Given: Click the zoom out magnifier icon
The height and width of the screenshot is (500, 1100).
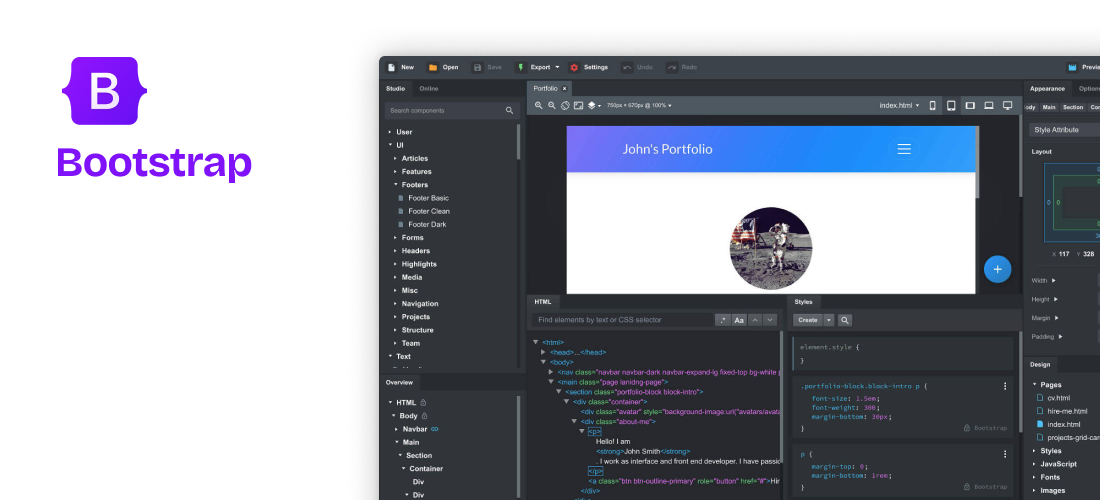Looking at the screenshot, I should pos(552,105).
